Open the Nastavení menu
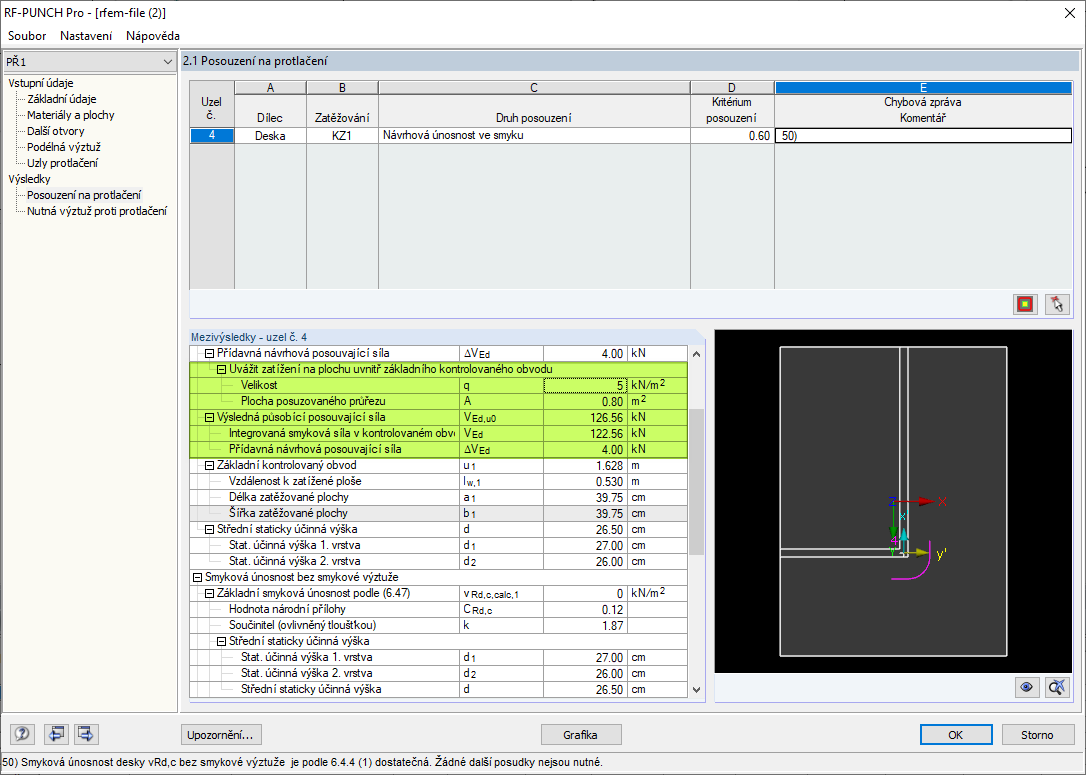The height and width of the screenshot is (775, 1086). [x=86, y=36]
